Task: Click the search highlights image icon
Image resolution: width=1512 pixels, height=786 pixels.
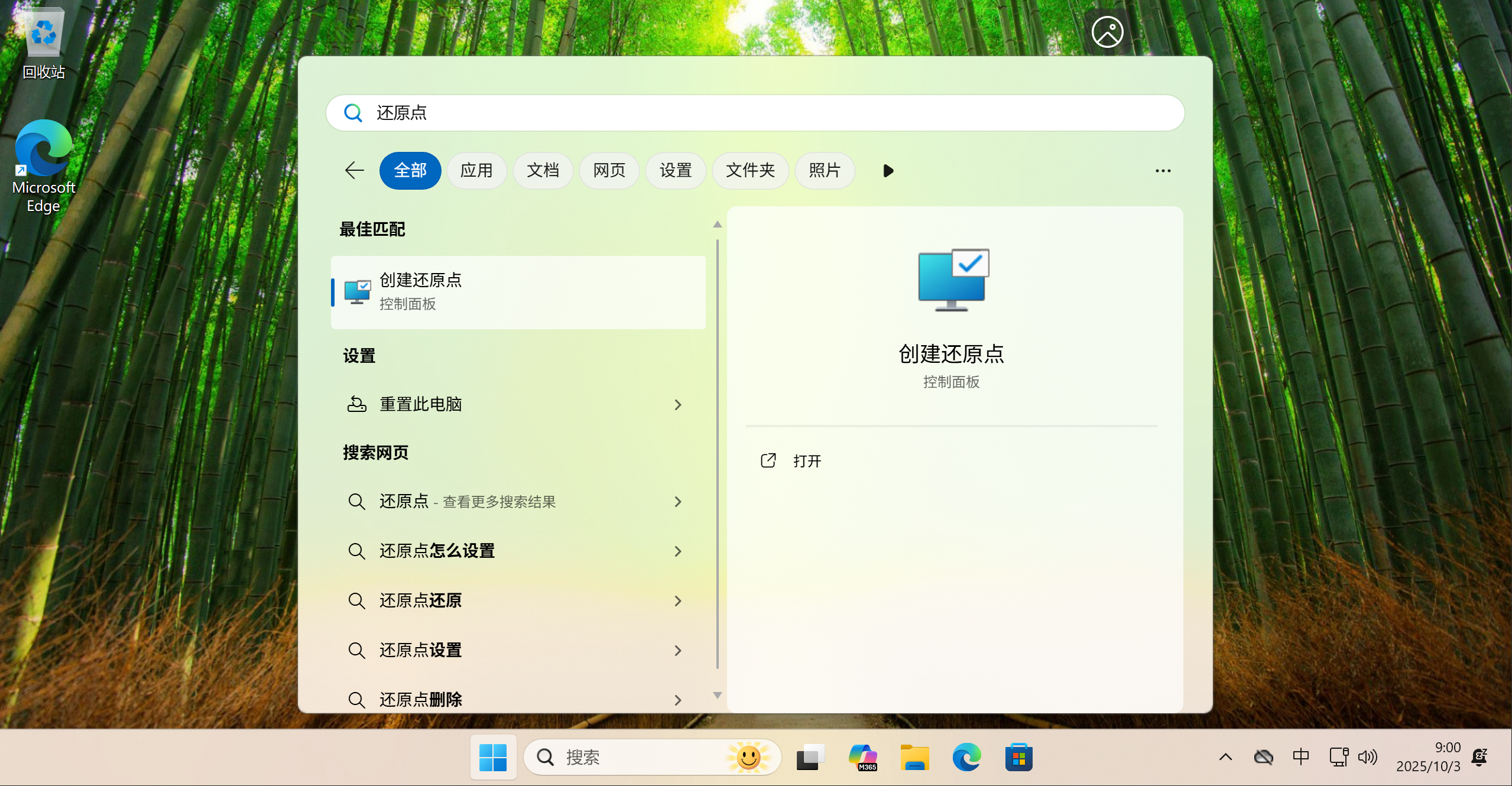Action: (1107, 32)
